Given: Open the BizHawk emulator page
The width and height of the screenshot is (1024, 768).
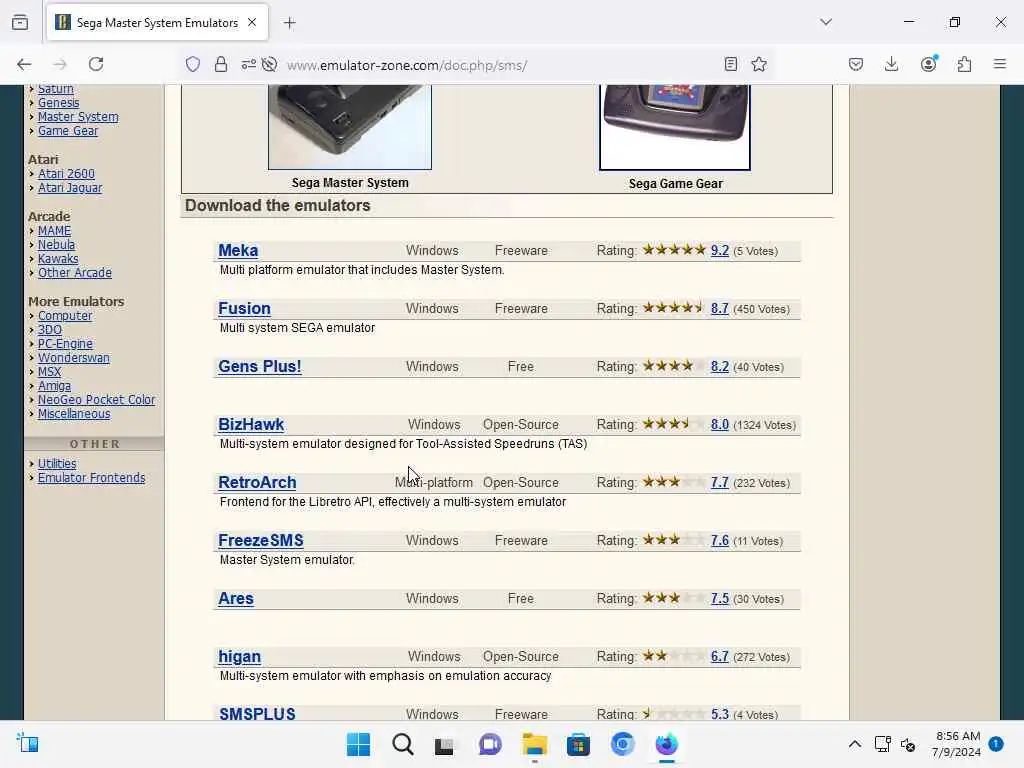Looking at the screenshot, I should coord(251,424).
